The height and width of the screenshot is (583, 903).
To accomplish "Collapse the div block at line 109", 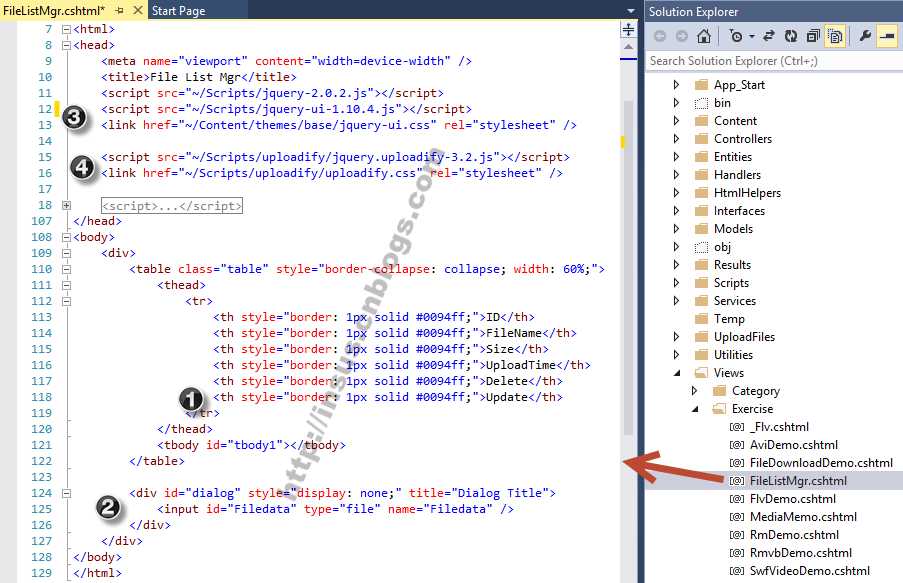I will [x=66, y=253].
